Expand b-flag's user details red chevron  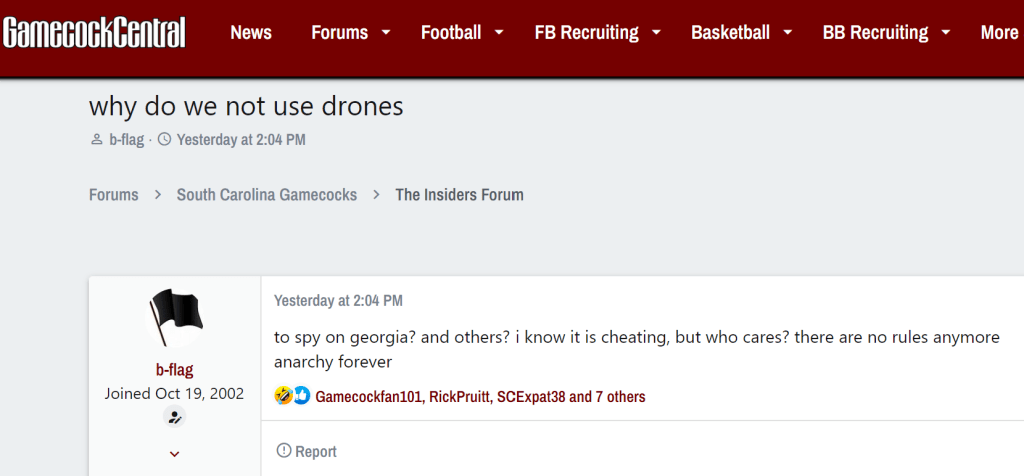[175, 455]
